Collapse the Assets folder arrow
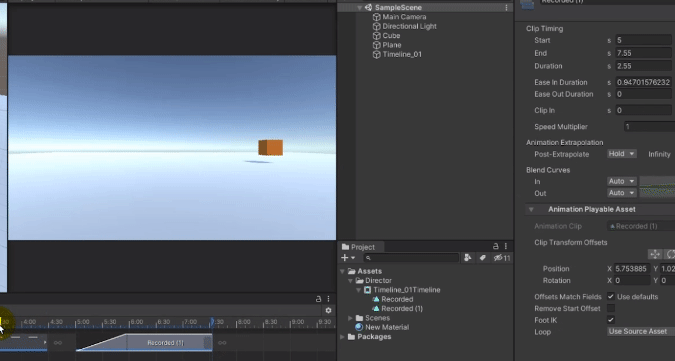The height and width of the screenshot is (361, 675). (343, 272)
